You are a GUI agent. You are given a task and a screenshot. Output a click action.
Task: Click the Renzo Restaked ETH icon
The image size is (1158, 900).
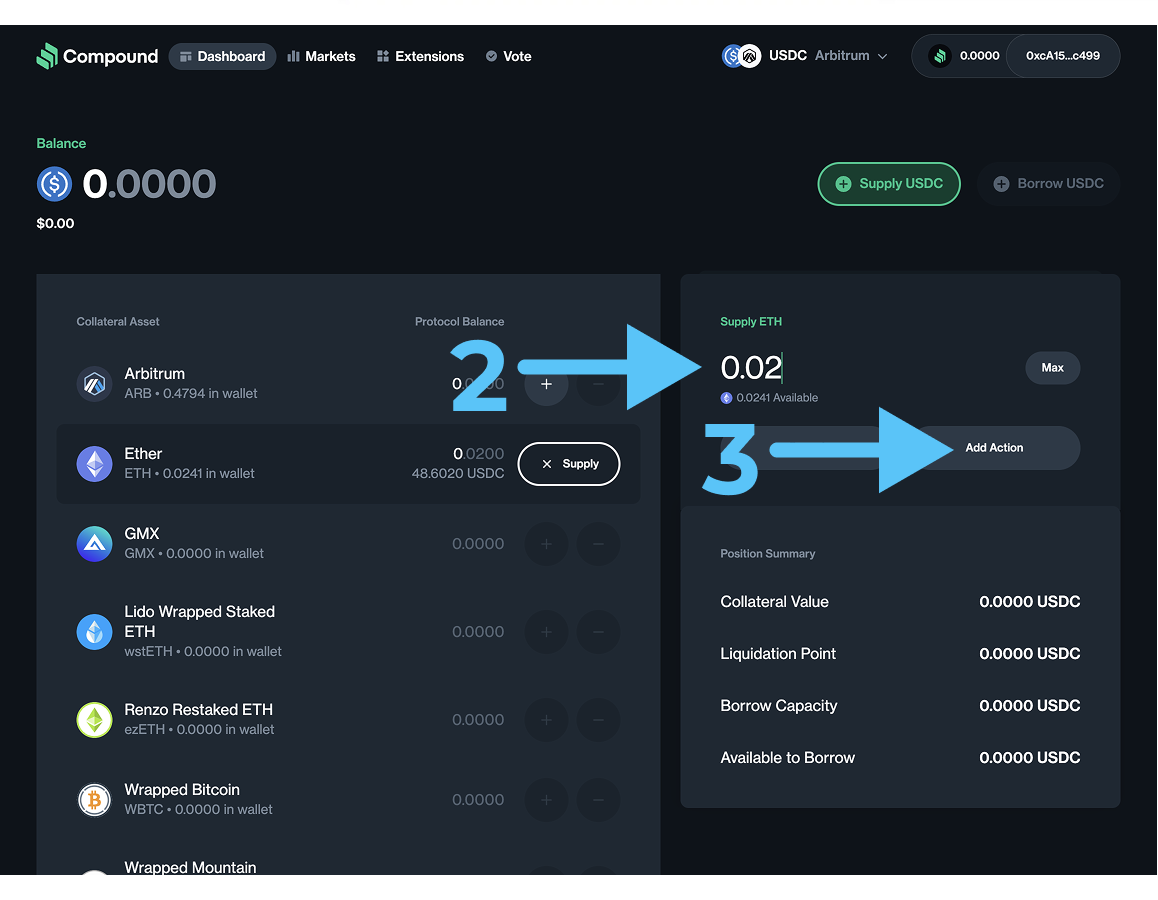tap(95, 719)
